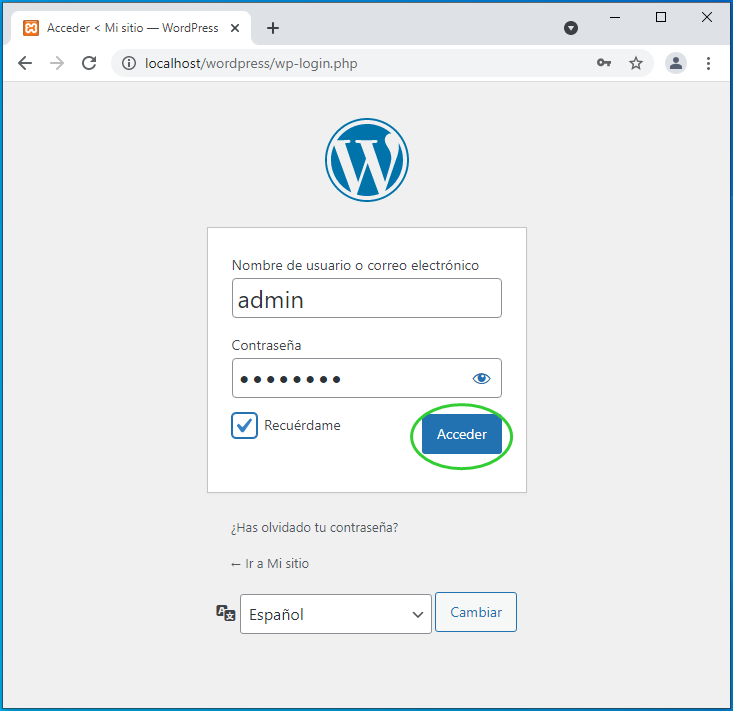Screen dimensions: 733x711
Task: Open Chrome three-dot menu
Action: click(709, 63)
